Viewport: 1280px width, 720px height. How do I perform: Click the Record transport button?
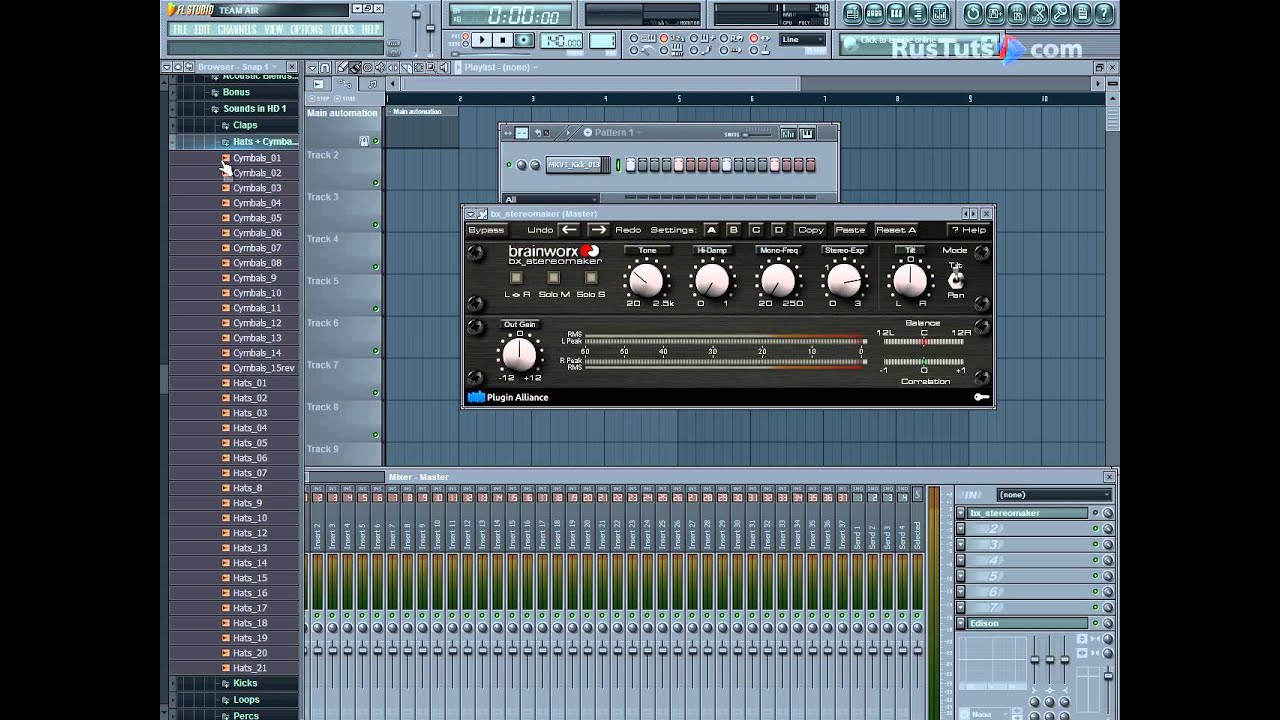coord(523,40)
